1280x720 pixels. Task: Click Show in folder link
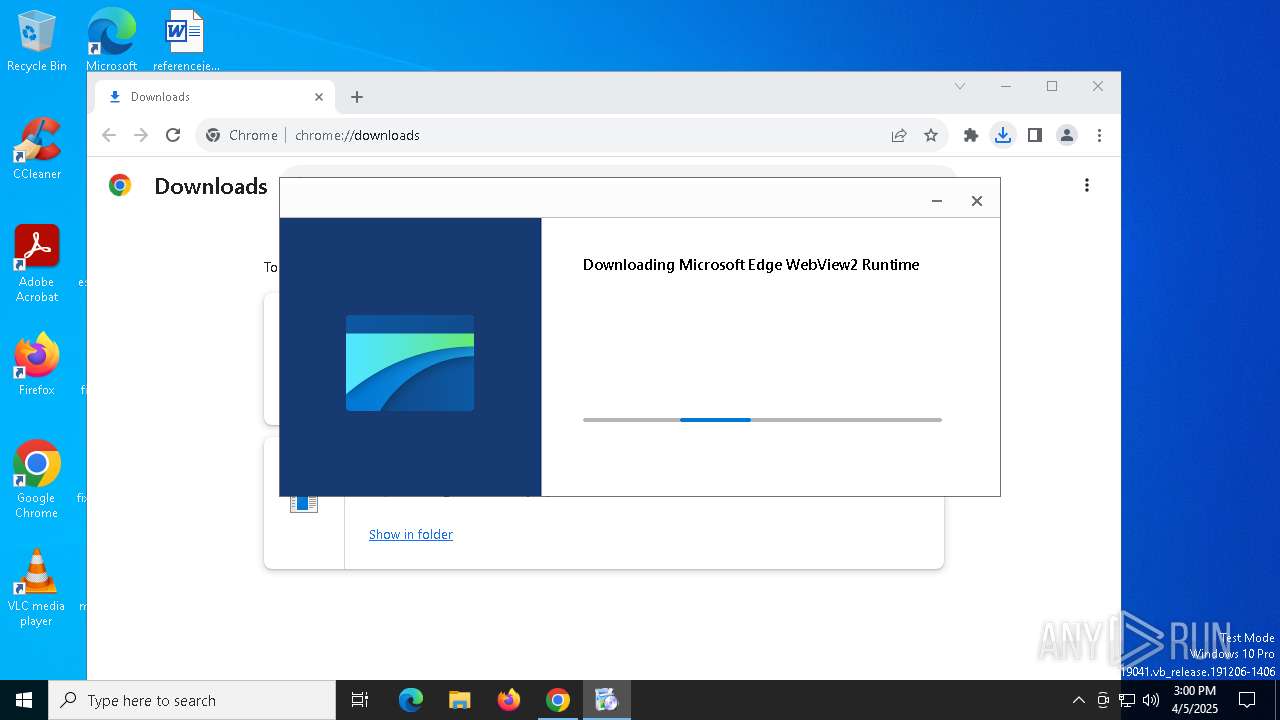pos(411,535)
